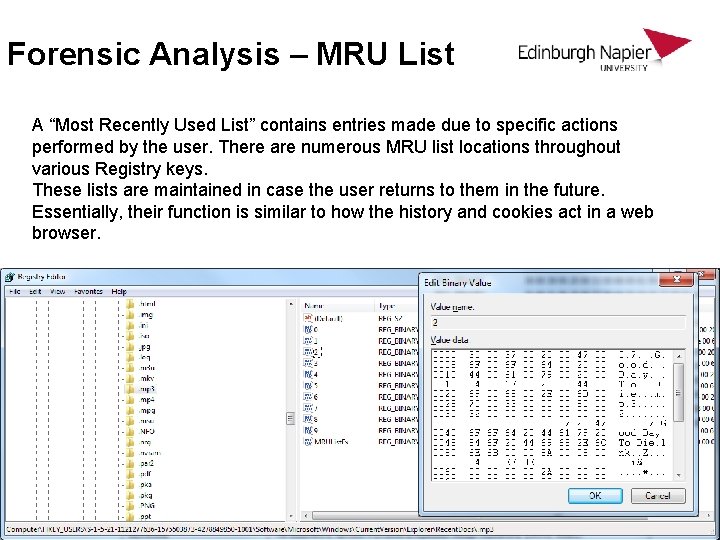The height and width of the screenshot is (540, 720).
Task: Click Value data scrollbar down arrow
Action: [x=679, y=475]
